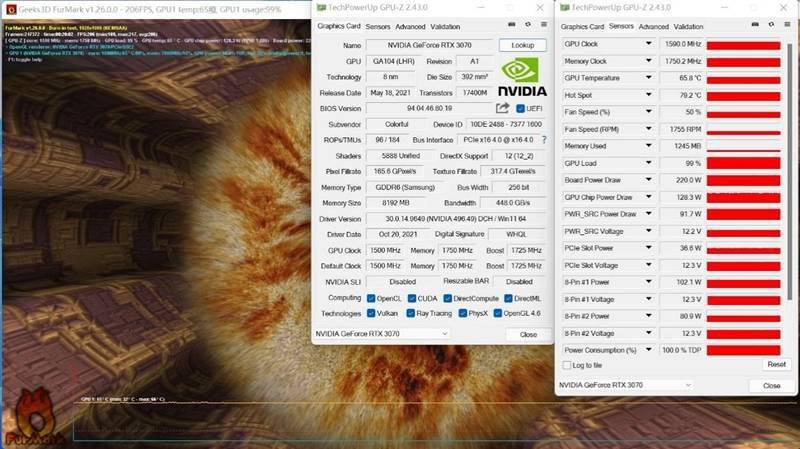Click the Bus Interface question mark
Image resolution: width=800 pixels, height=449 pixels.
[x=544, y=139]
